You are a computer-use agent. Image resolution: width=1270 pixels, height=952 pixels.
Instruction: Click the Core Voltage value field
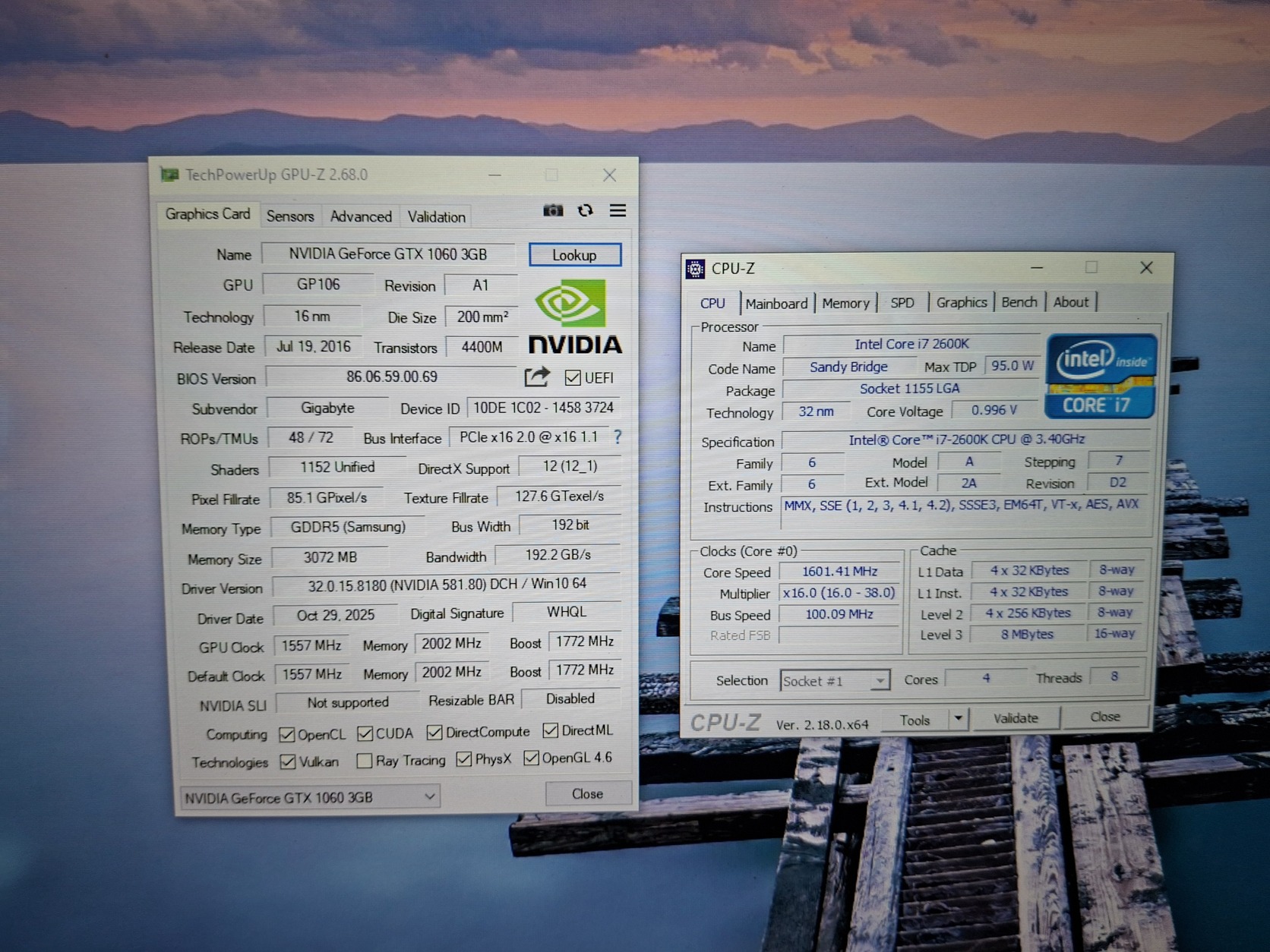point(994,410)
